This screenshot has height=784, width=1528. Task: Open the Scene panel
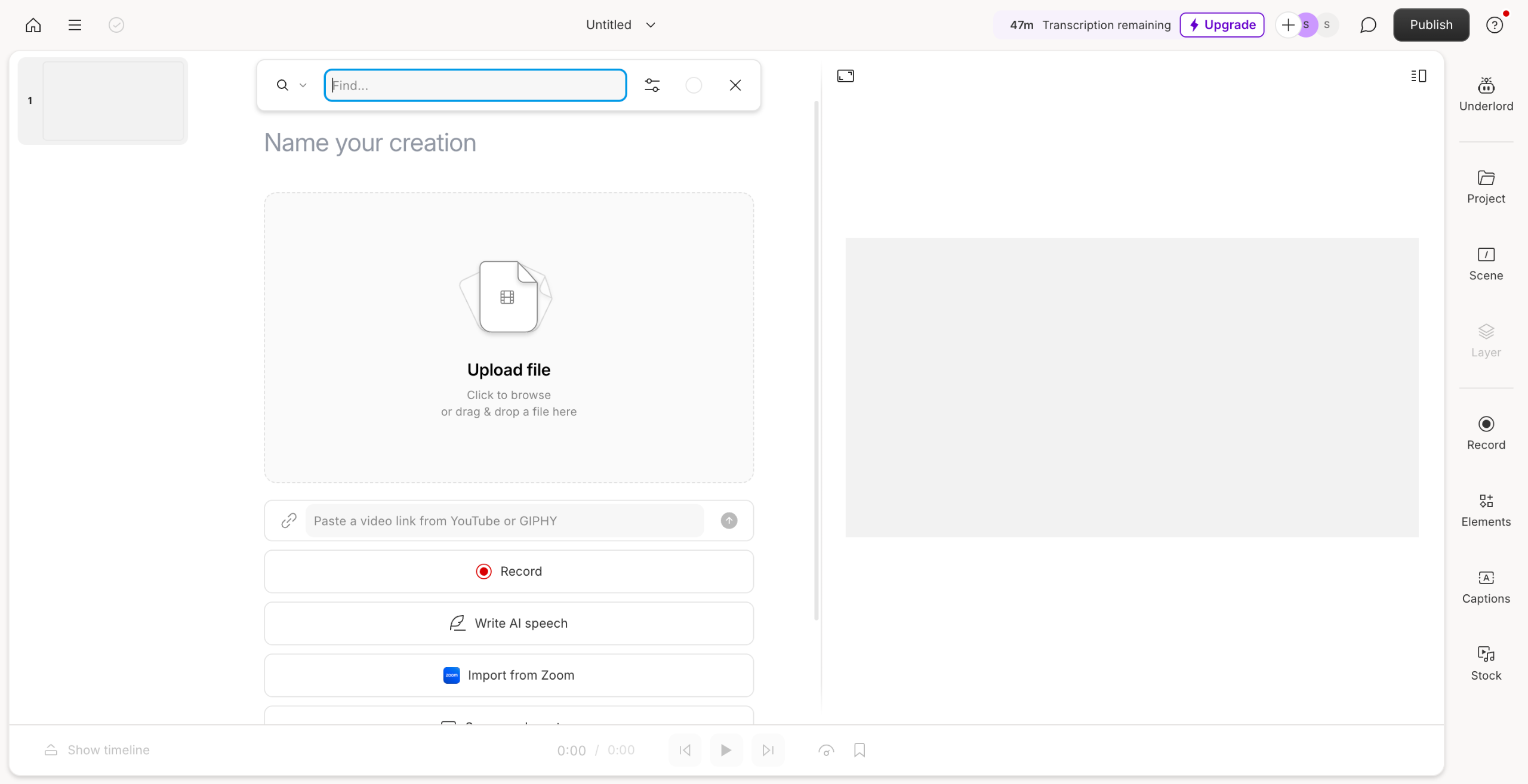pos(1486,264)
